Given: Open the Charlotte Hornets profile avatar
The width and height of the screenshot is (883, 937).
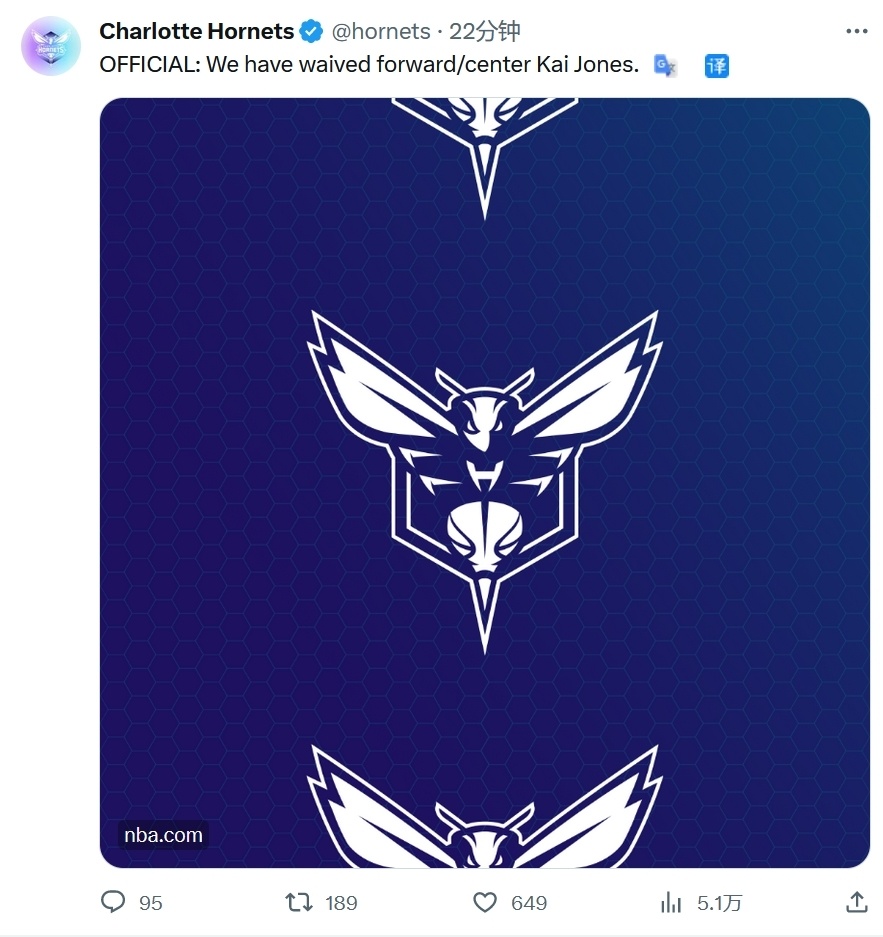Looking at the screenshot, I should click(51, 46).
